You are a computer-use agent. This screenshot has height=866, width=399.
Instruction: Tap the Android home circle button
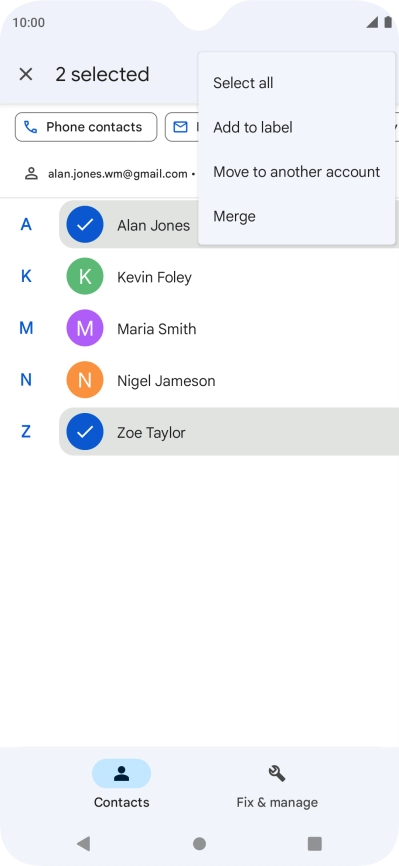click(x=200, y=843)
